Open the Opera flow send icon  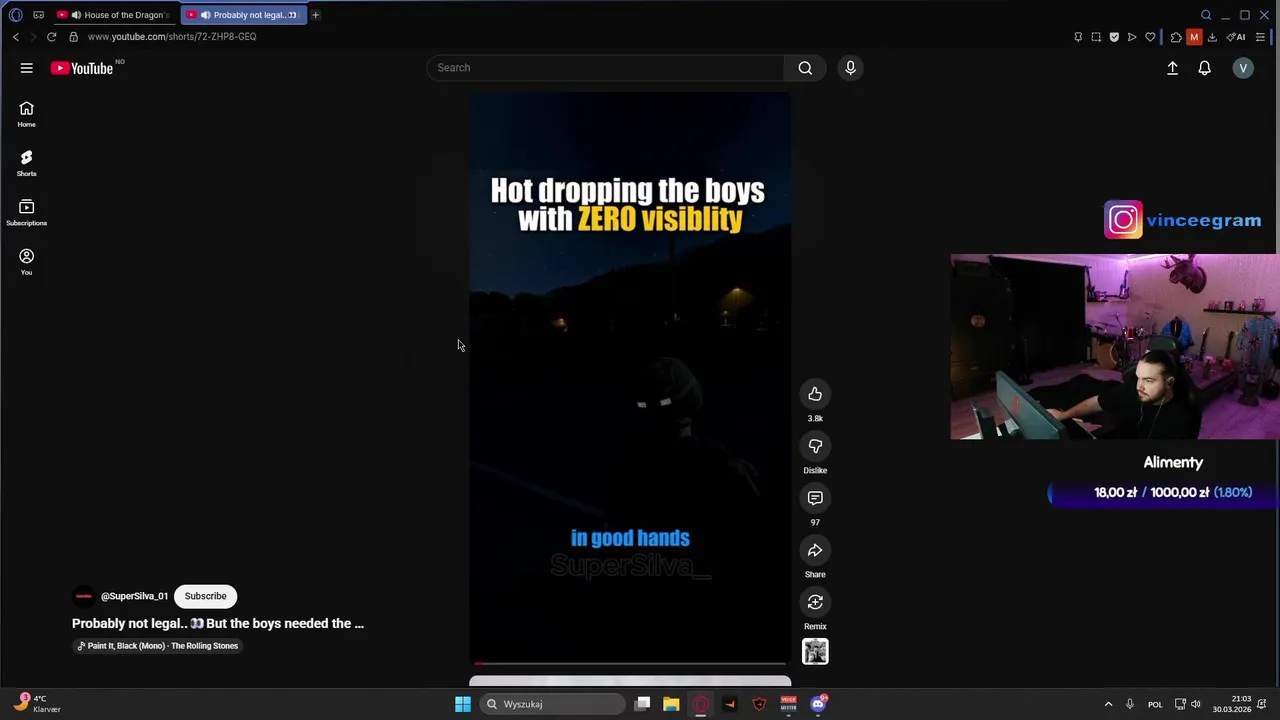(1132, 37)
